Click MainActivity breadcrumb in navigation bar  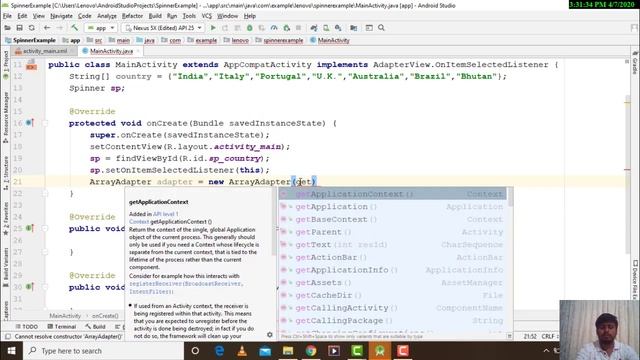330,40
